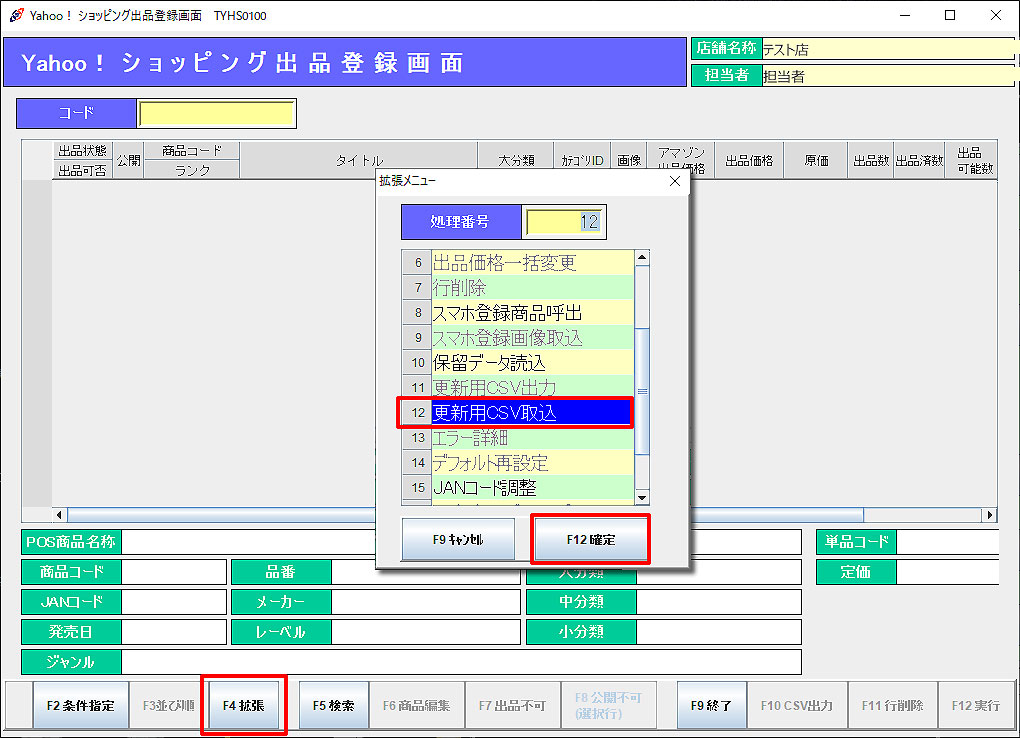Click the menu list scroll-down arrow

click(642, 497)
